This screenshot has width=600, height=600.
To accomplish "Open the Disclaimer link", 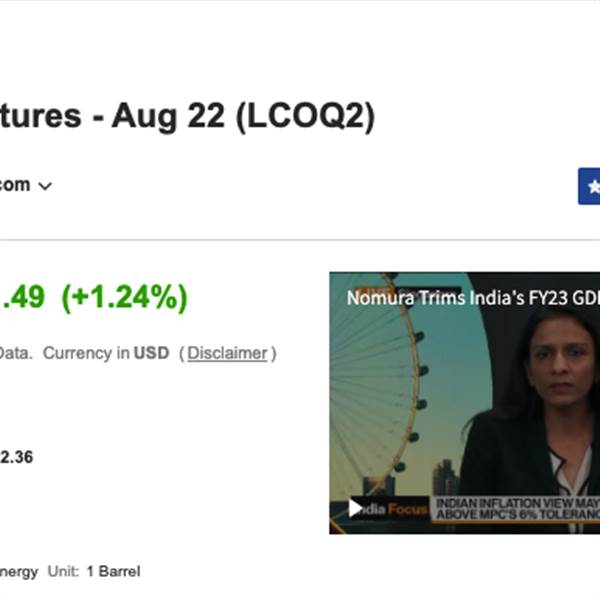I will pyautogui.click(x=227, y=353).
